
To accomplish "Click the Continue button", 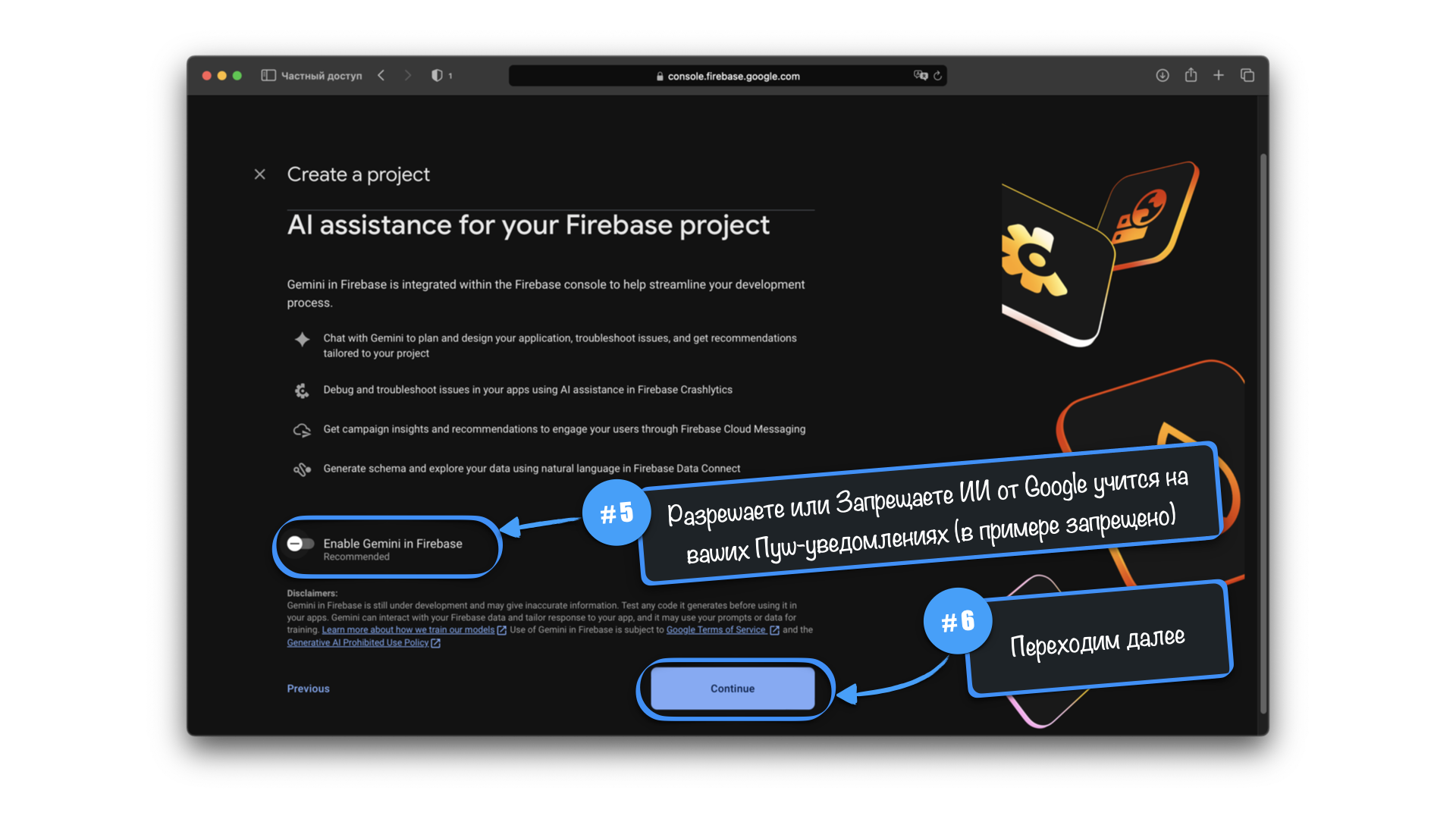I will click(x=733, y=689).
